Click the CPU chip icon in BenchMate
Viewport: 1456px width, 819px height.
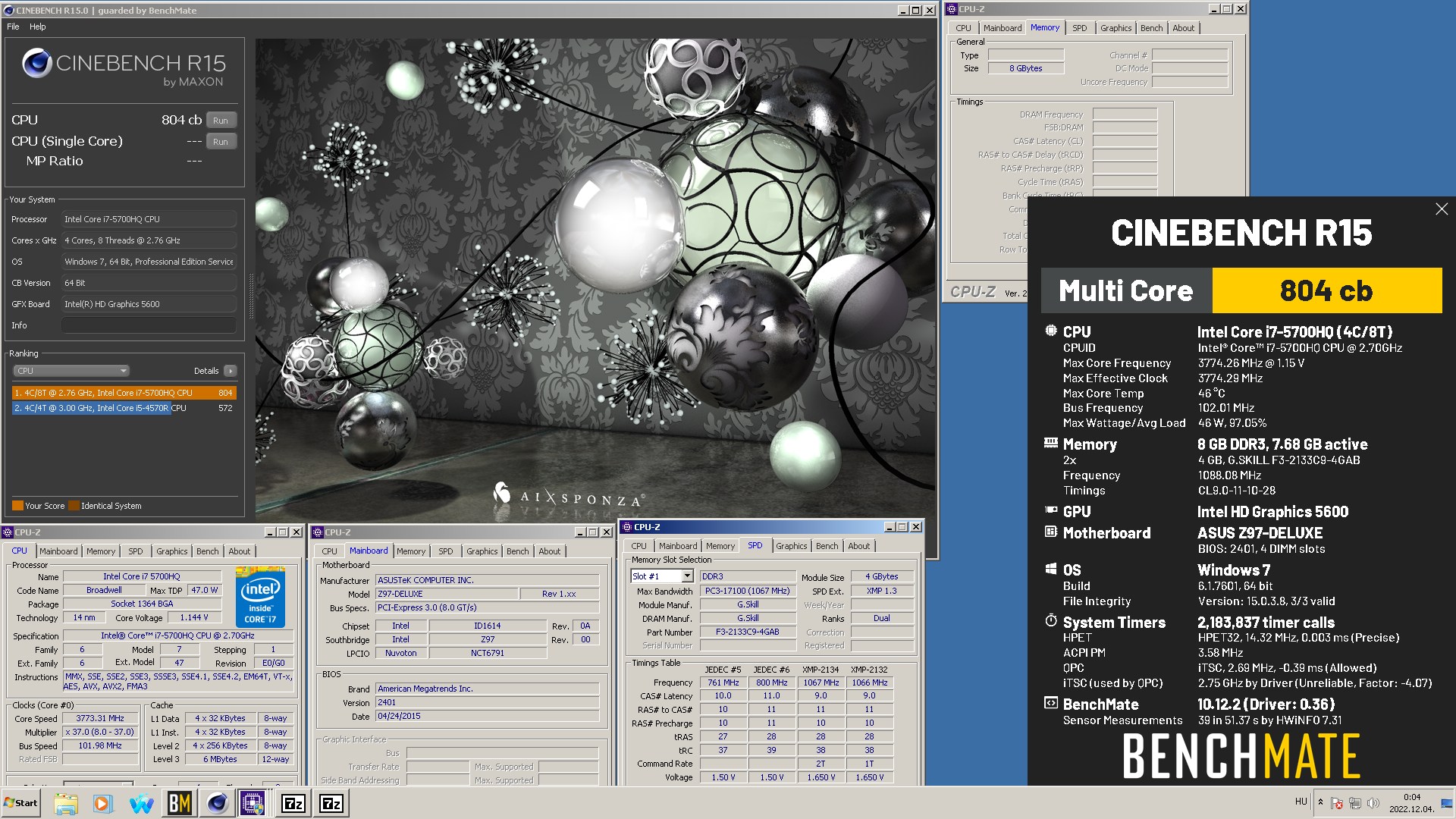1051,331
